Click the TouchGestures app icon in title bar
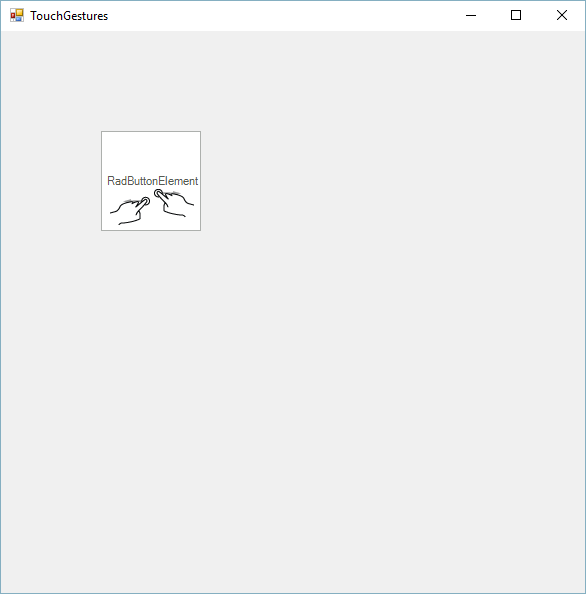Viewport: 586px width, 594px height. [x=17, y=16]
